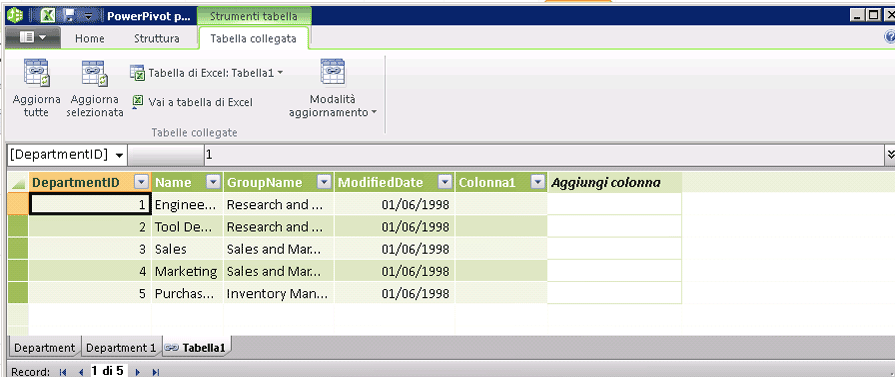Select the row header for row 3

[x=18, y=249]
